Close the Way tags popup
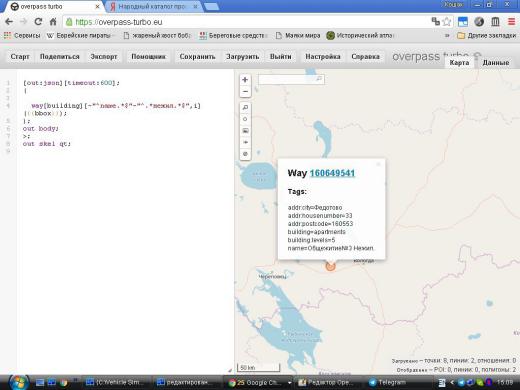 point(378,164)
